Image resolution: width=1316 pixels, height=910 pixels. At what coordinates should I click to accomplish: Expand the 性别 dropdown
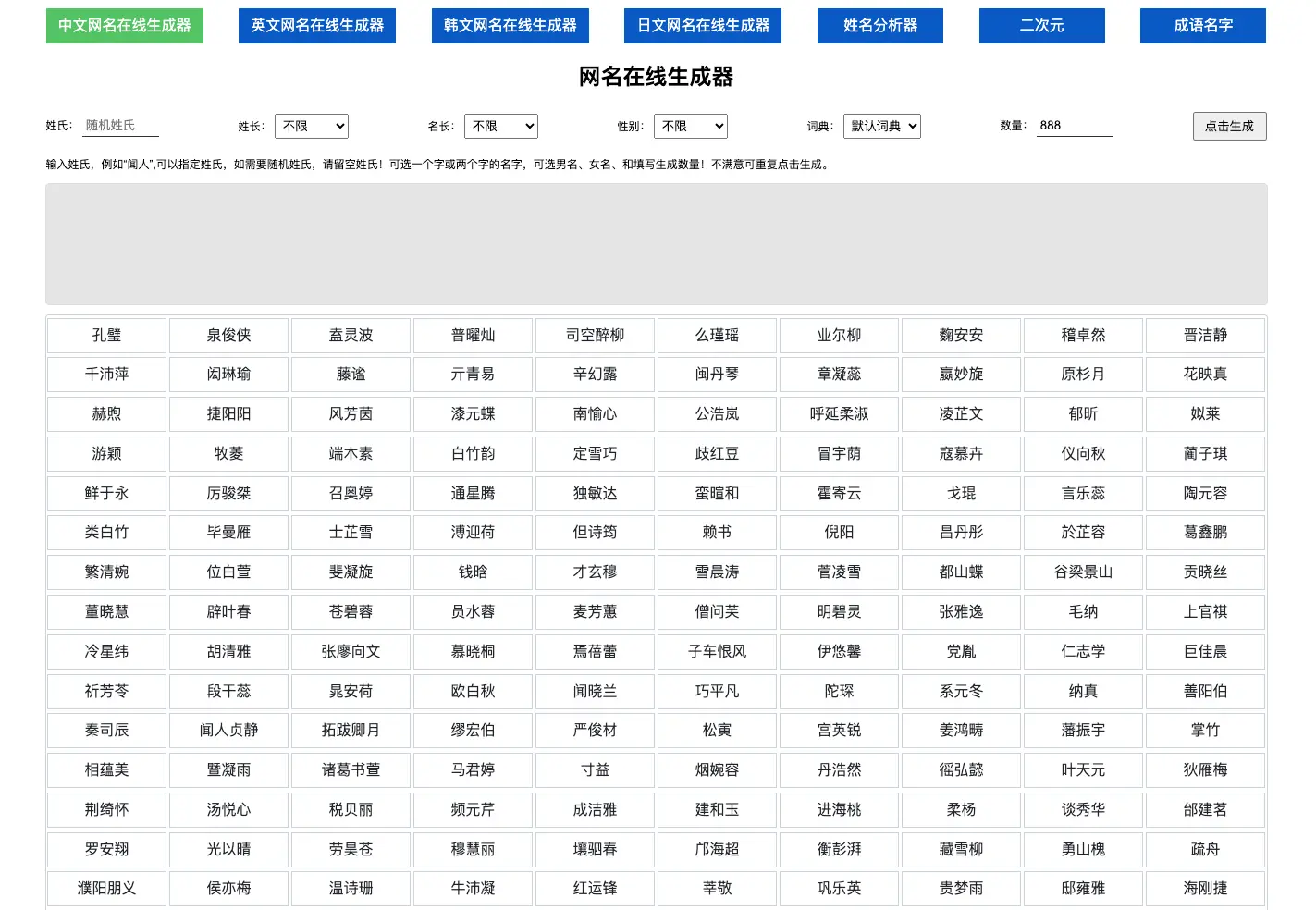(x=691, y=126)
